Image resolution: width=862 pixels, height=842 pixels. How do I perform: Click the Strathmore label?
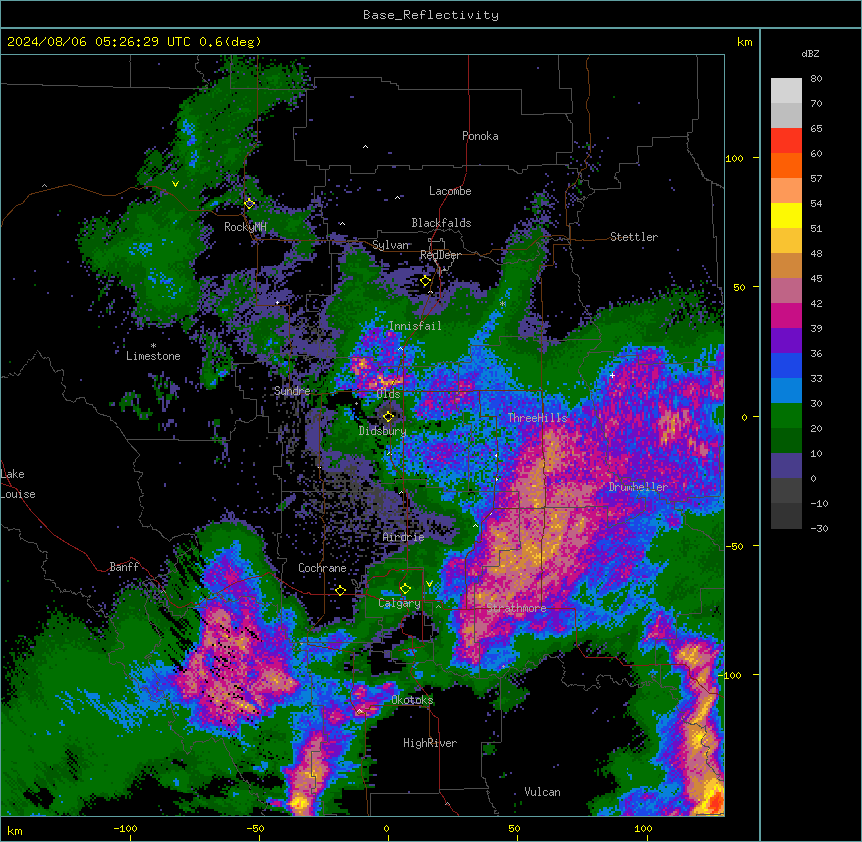point(517,608)
